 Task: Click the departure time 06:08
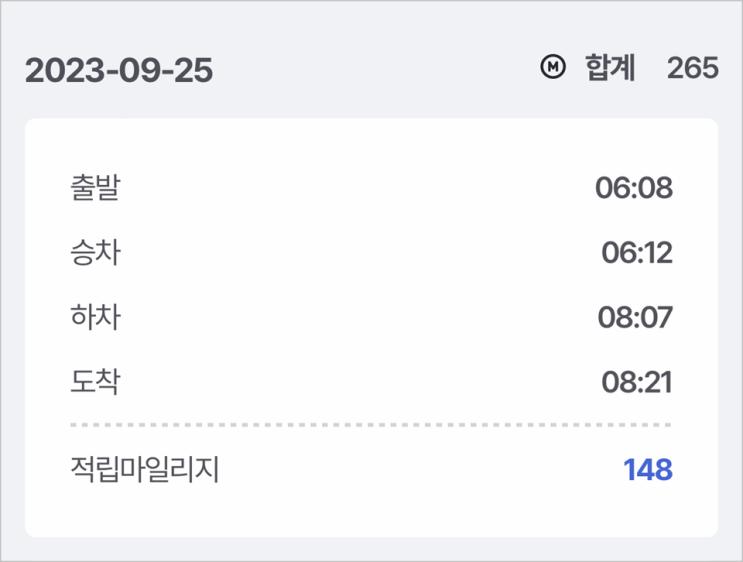point(633,188)
